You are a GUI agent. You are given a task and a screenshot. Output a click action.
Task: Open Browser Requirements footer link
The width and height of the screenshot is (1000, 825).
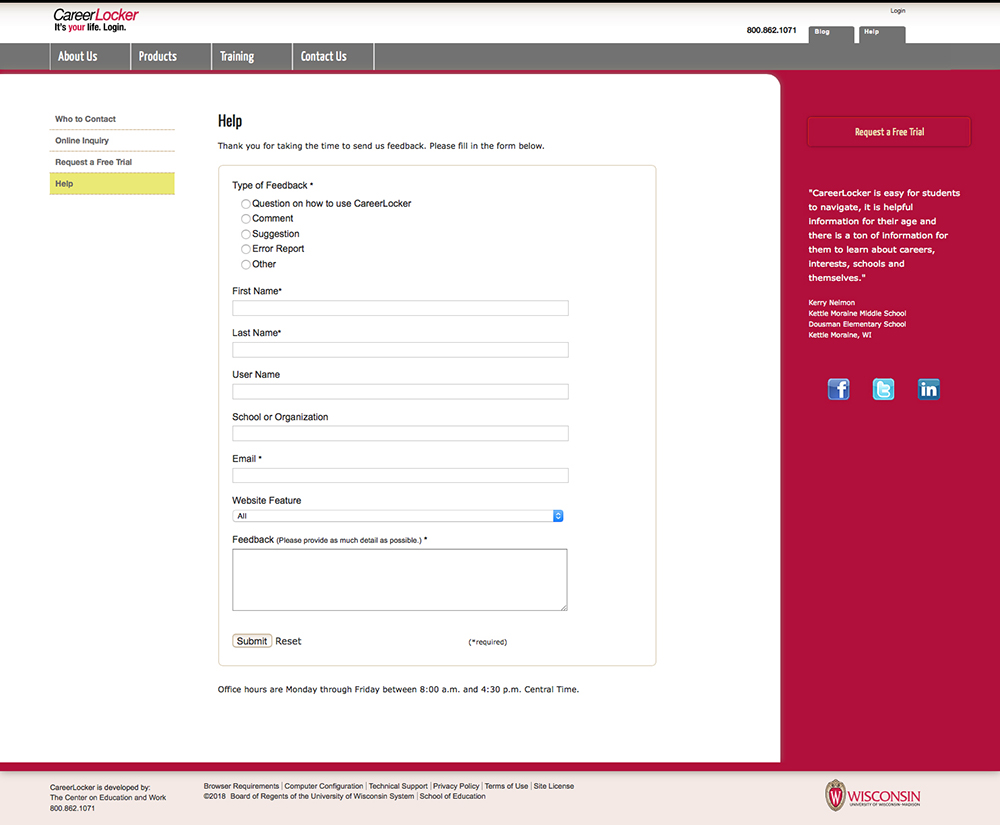(241, 786)
